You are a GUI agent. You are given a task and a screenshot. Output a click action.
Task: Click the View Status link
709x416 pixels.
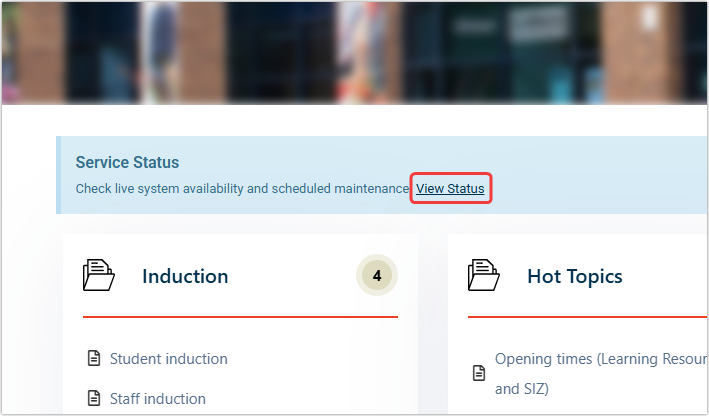click(450, 188)
